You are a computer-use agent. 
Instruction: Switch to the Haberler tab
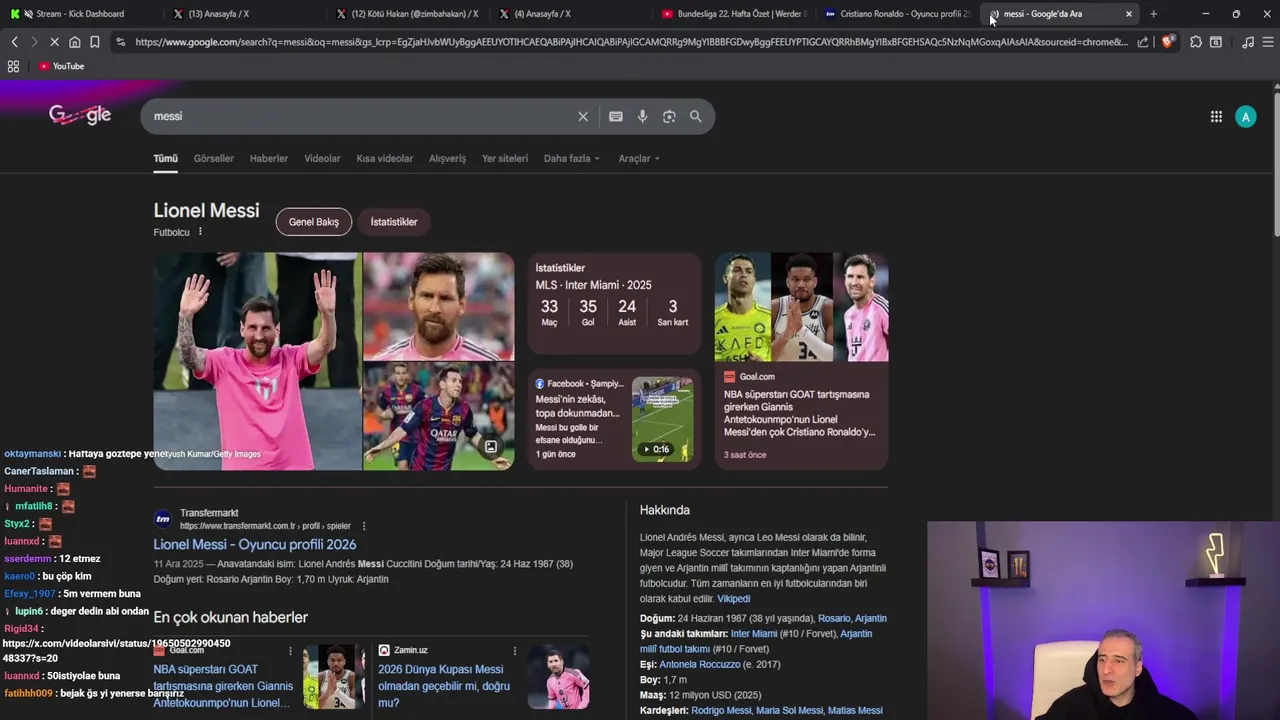268,158
